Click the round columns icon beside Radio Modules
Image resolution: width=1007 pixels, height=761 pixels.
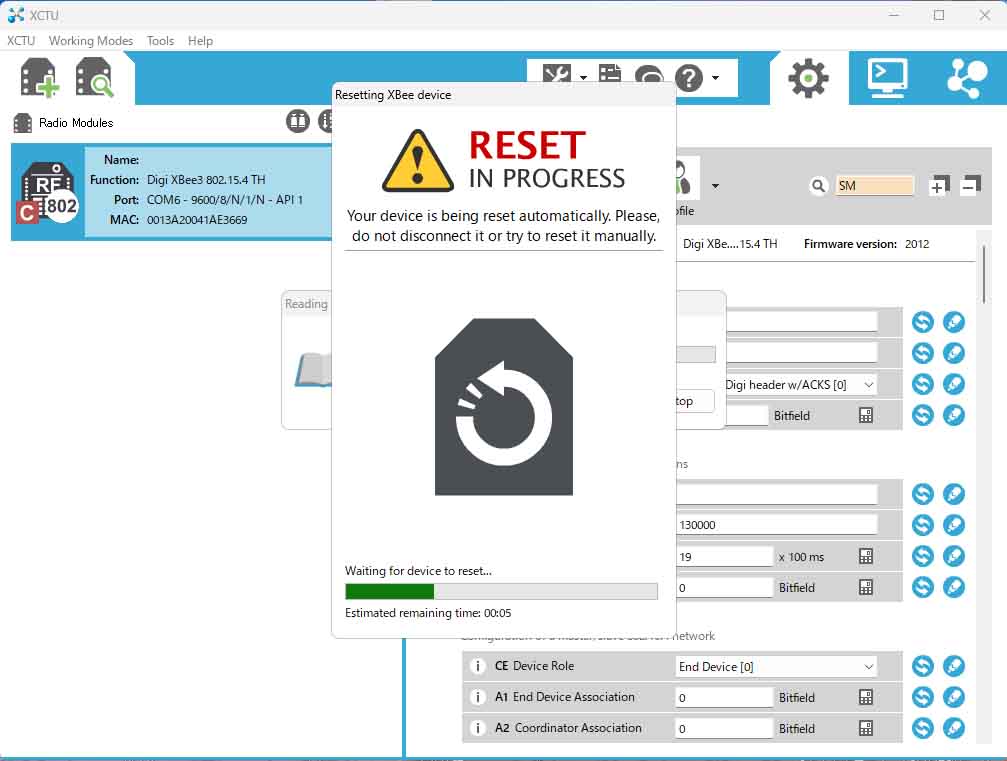pos(297,121)
